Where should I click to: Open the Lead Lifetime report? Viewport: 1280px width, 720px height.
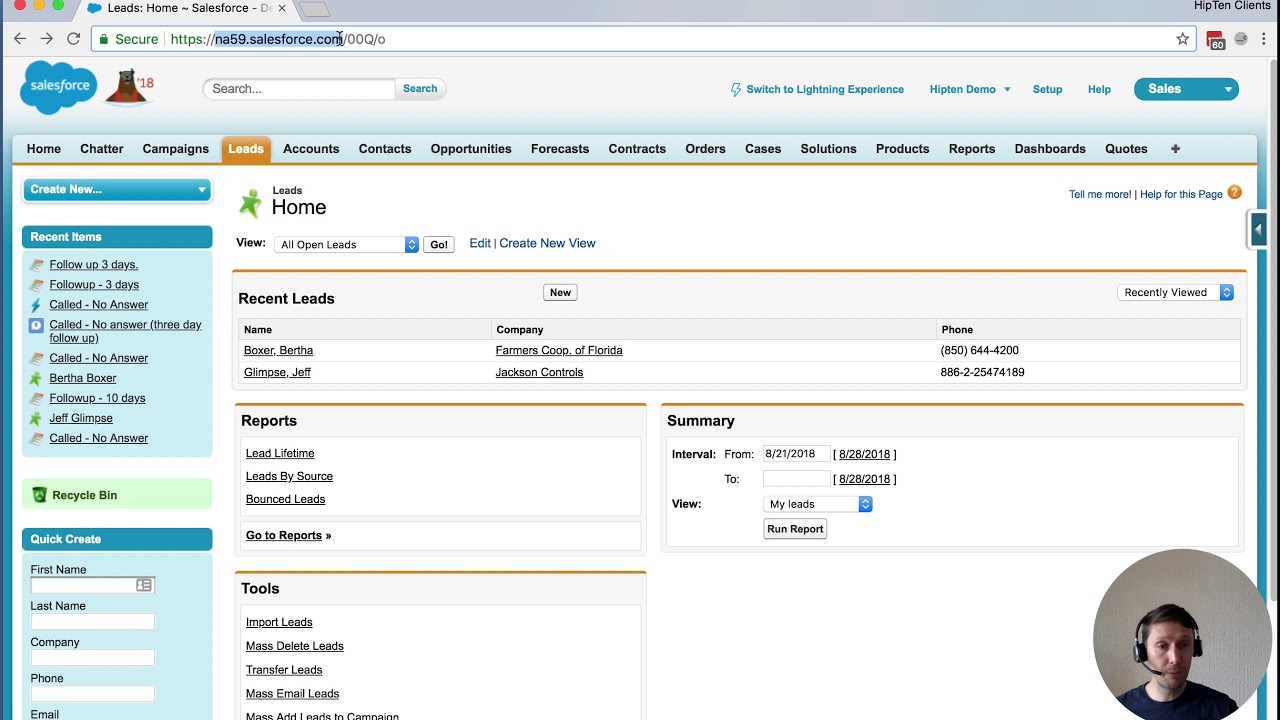click(x=280, y=453)
